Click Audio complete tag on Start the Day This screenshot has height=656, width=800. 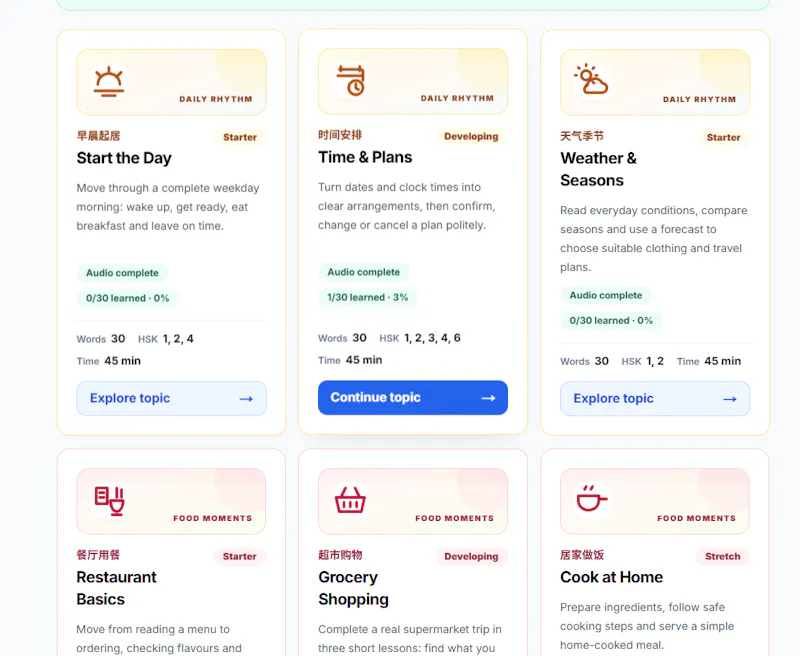pyautogui.click(x=122, y=273)
